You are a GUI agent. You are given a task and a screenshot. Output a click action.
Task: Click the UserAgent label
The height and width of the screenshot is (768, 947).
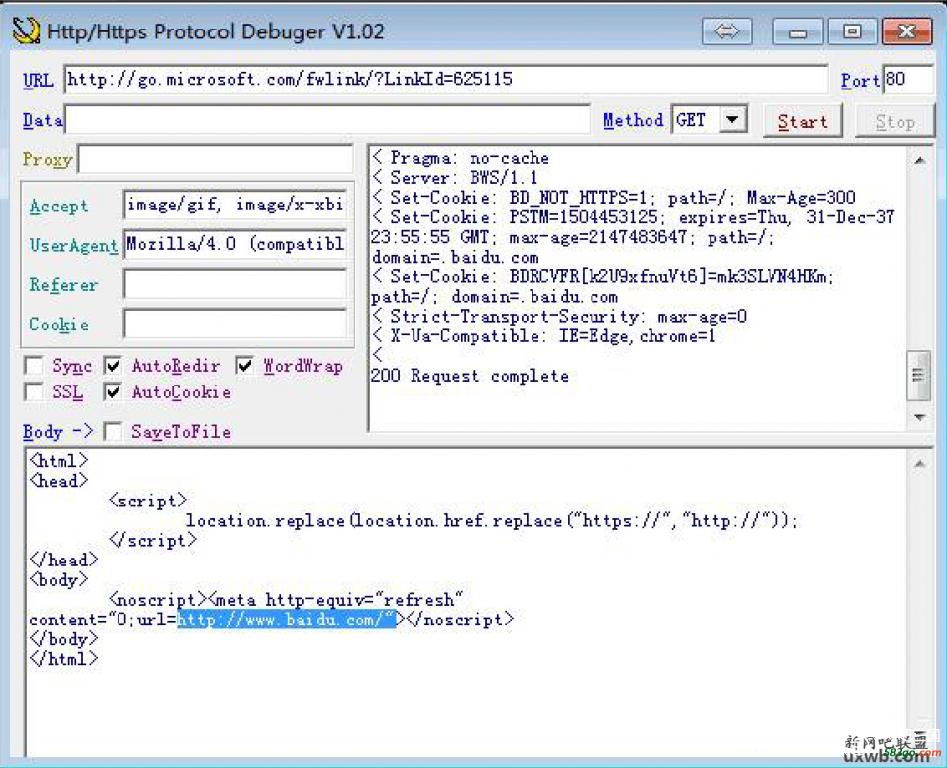(x=74, y=245)
